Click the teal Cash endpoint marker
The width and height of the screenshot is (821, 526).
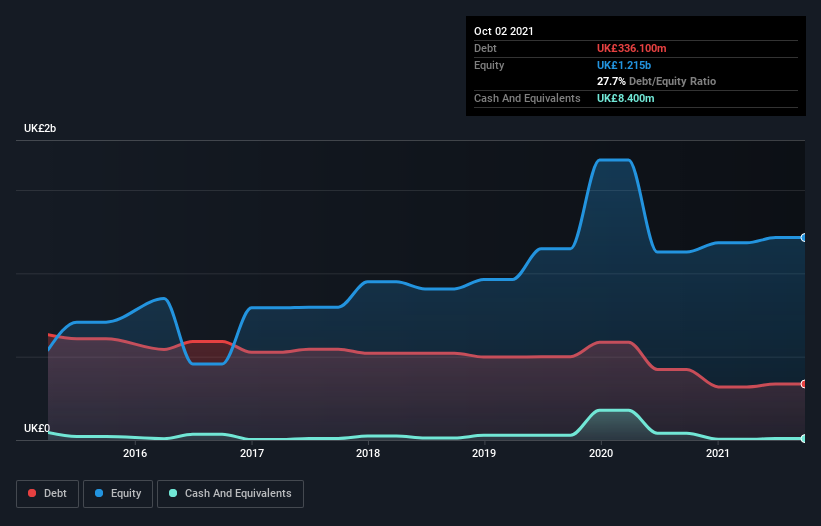point(804,439)
